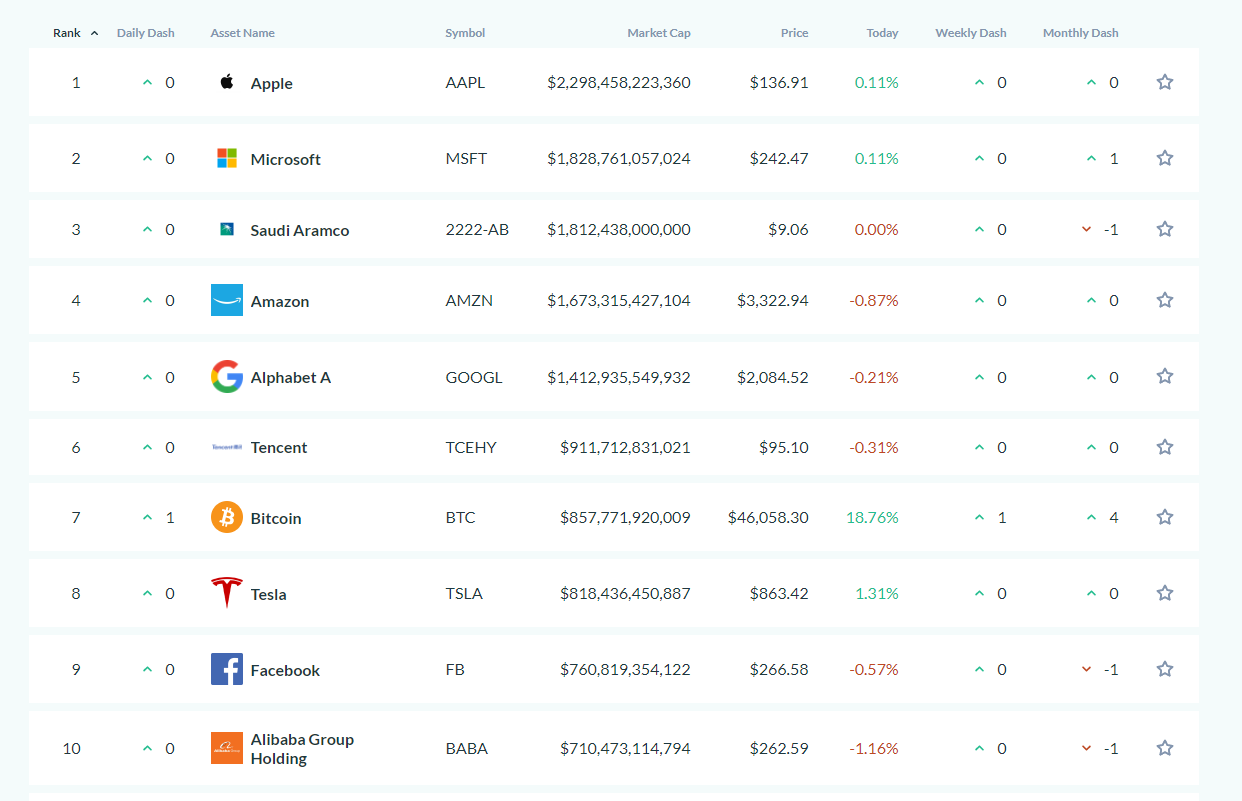Star Saudi Aramco as a favorite

click(1165, 229)
